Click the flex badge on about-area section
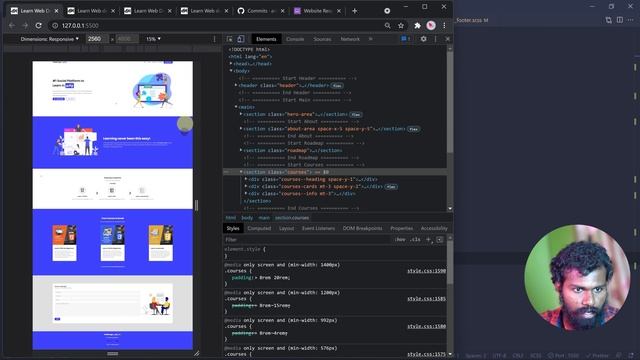The width and height of the screenshot is (640, 360). pos(413,129)
